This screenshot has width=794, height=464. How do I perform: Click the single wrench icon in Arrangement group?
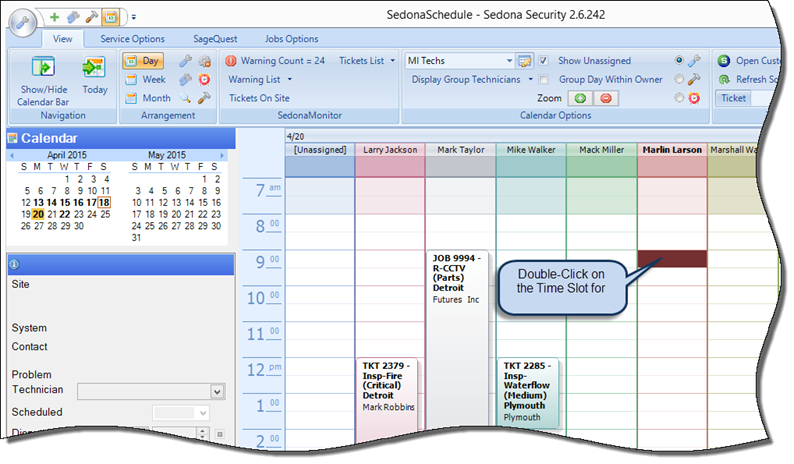click(185, 61)
